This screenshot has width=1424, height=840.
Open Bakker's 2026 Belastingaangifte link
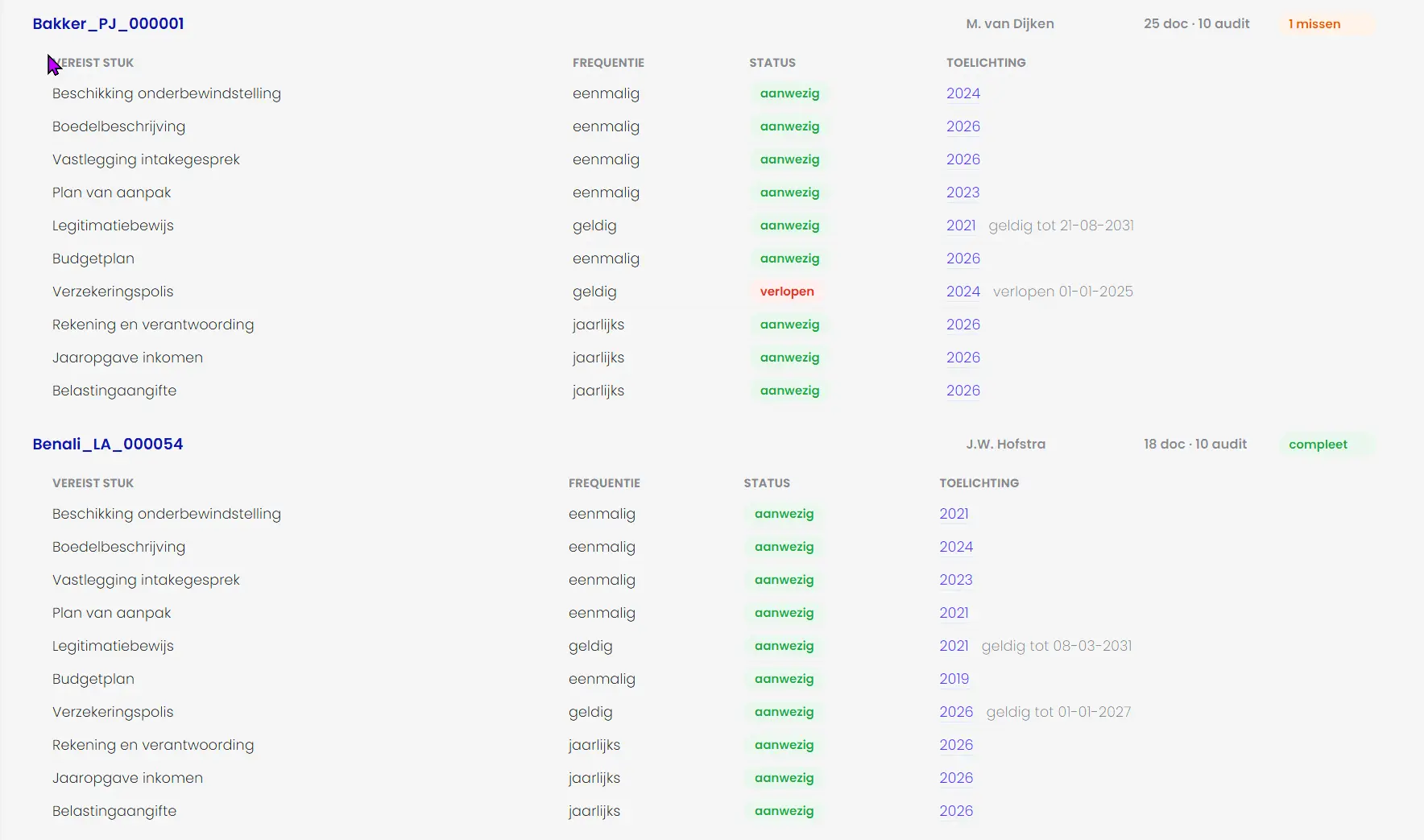coord(963,391)
